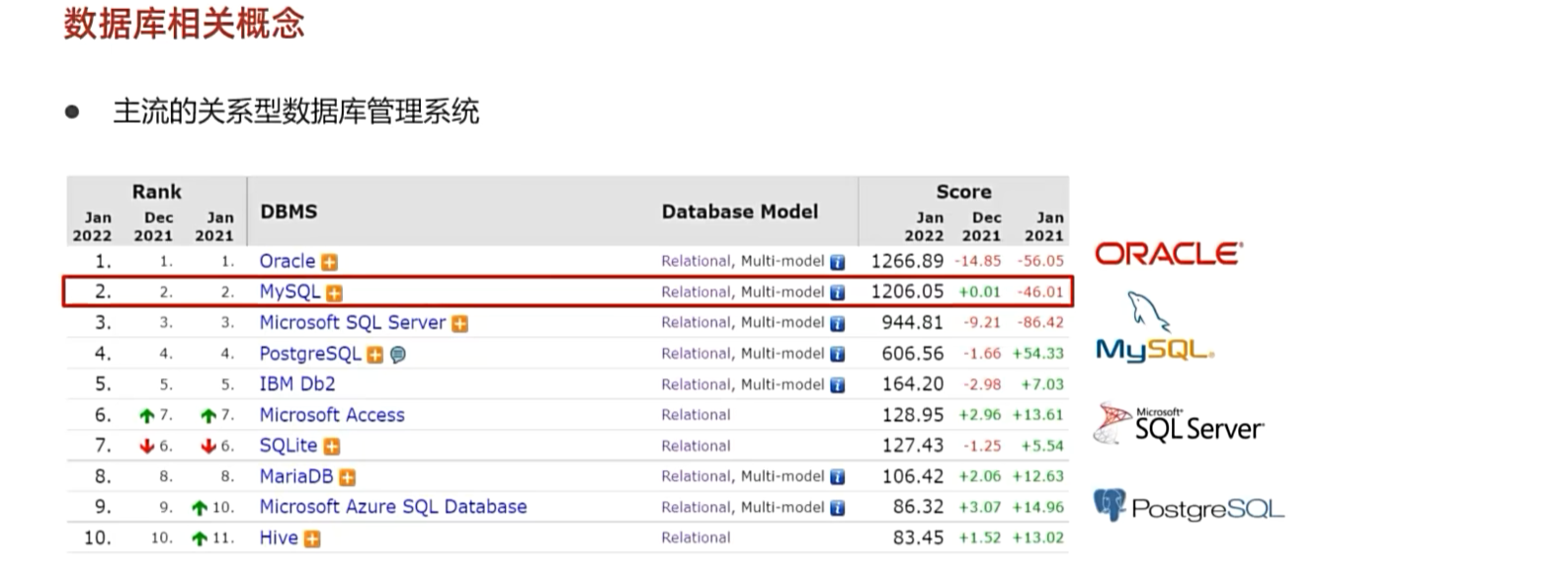Click the score 86.32
The image size is (1568, 578).
pos(918,507)
